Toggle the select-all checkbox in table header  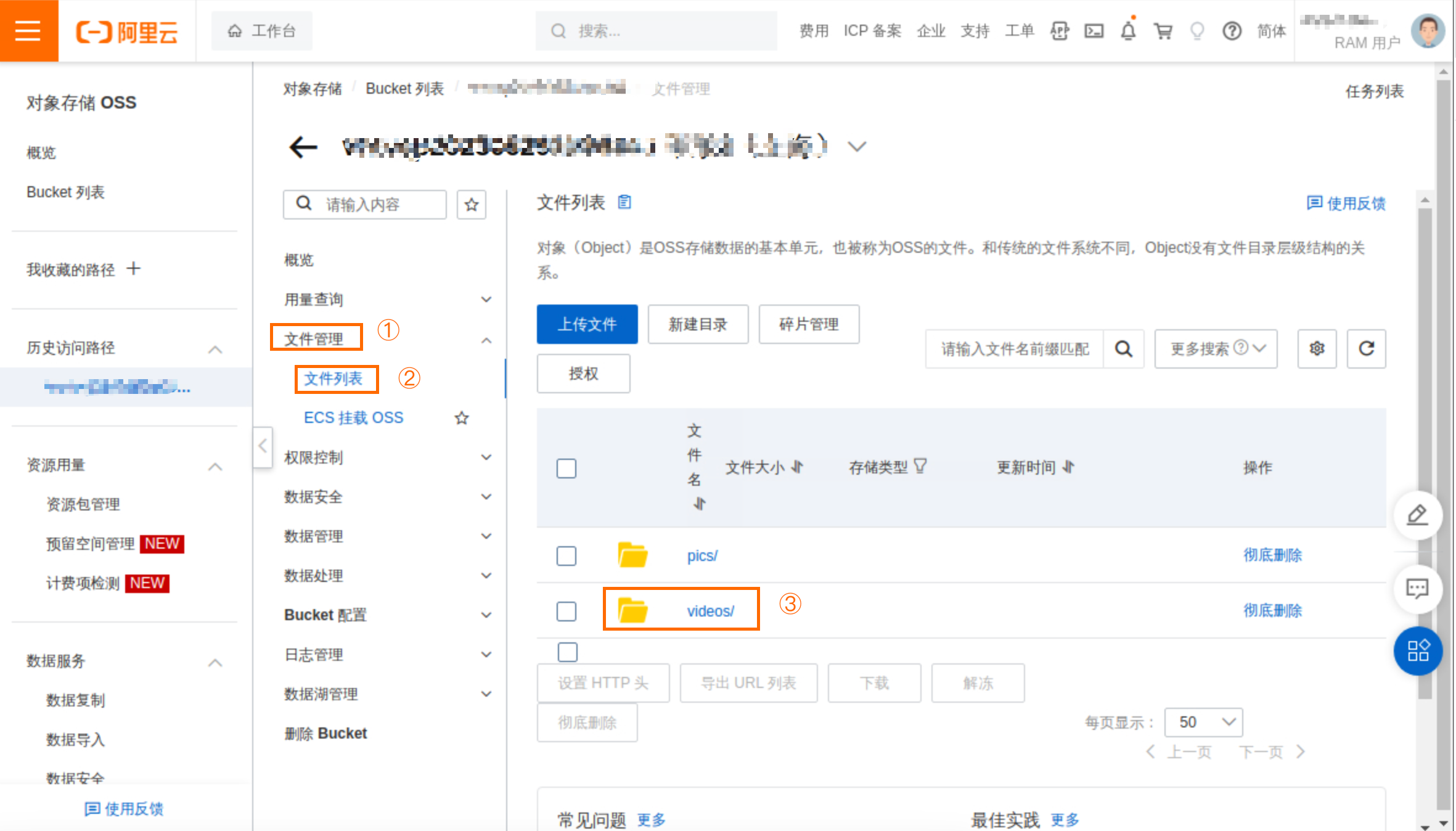point(566,468)
